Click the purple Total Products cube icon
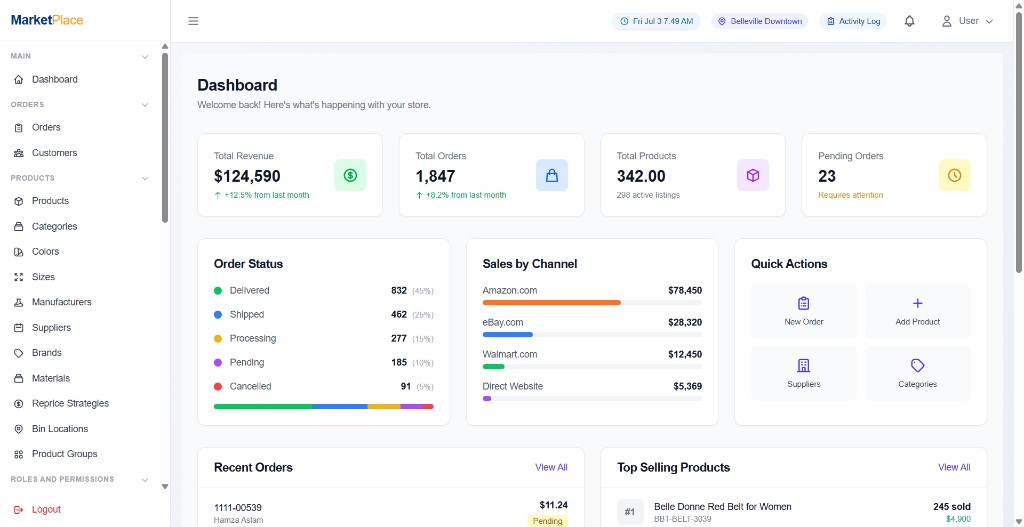1024x527 pixels. point(753,175)
